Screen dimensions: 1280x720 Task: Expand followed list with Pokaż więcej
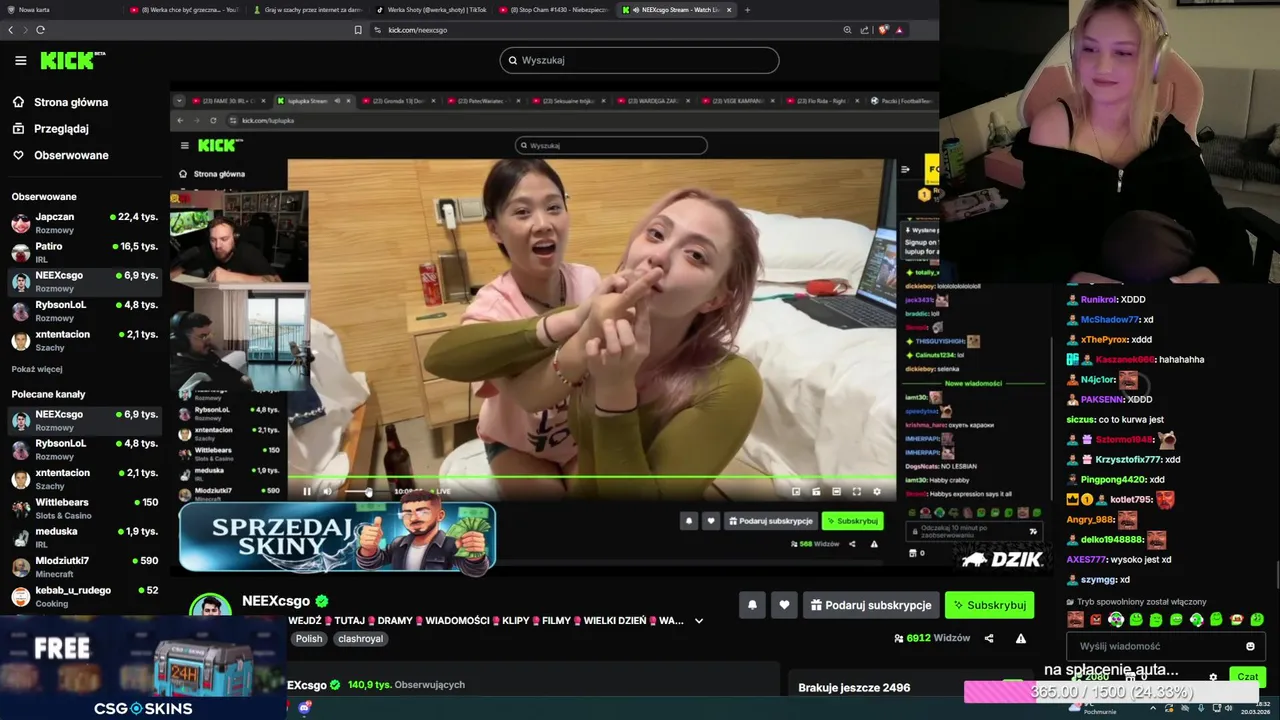tap(37, 369)
